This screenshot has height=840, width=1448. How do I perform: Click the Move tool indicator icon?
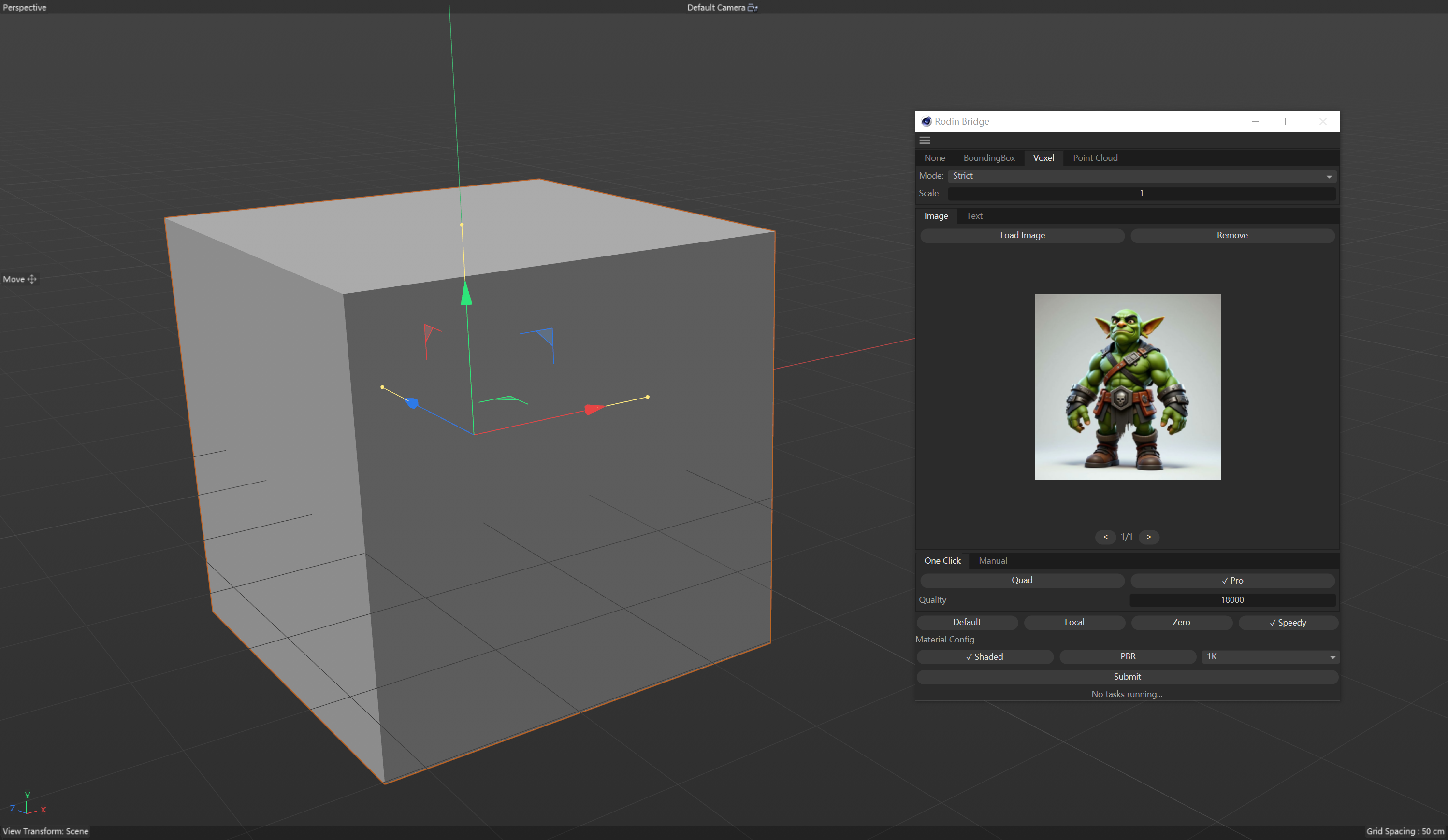[31, 279]
